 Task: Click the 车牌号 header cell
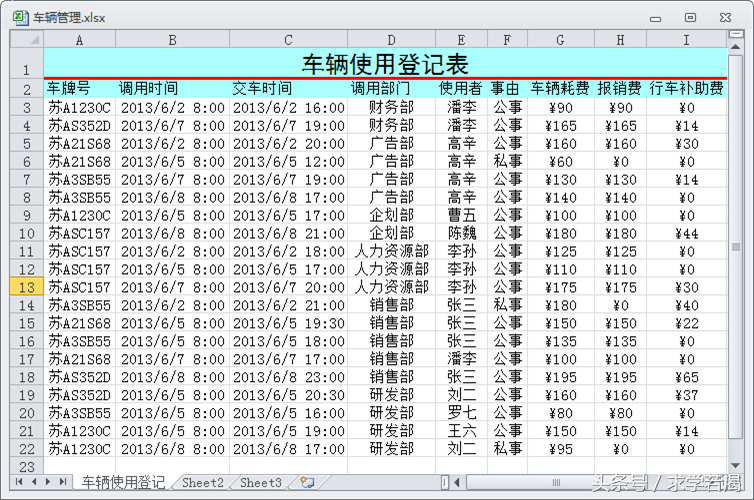79,88
